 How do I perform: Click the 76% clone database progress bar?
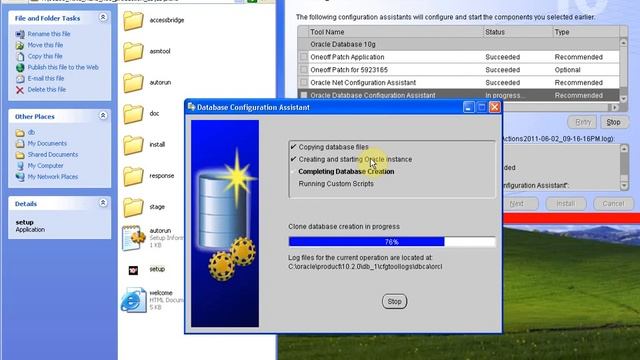(x=392, y=242)
